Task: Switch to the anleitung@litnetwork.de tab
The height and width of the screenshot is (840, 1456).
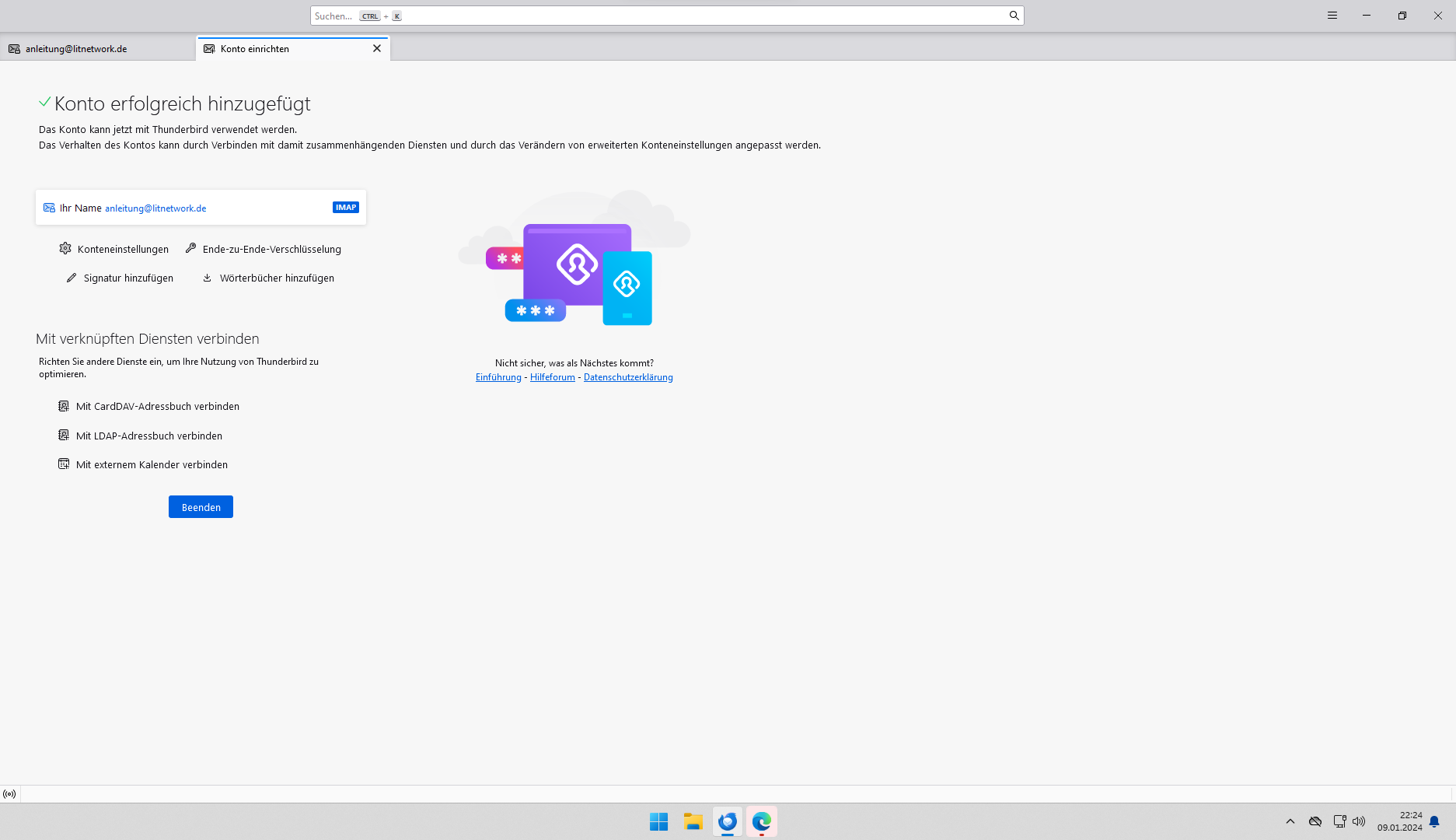Action: [75, 47]
